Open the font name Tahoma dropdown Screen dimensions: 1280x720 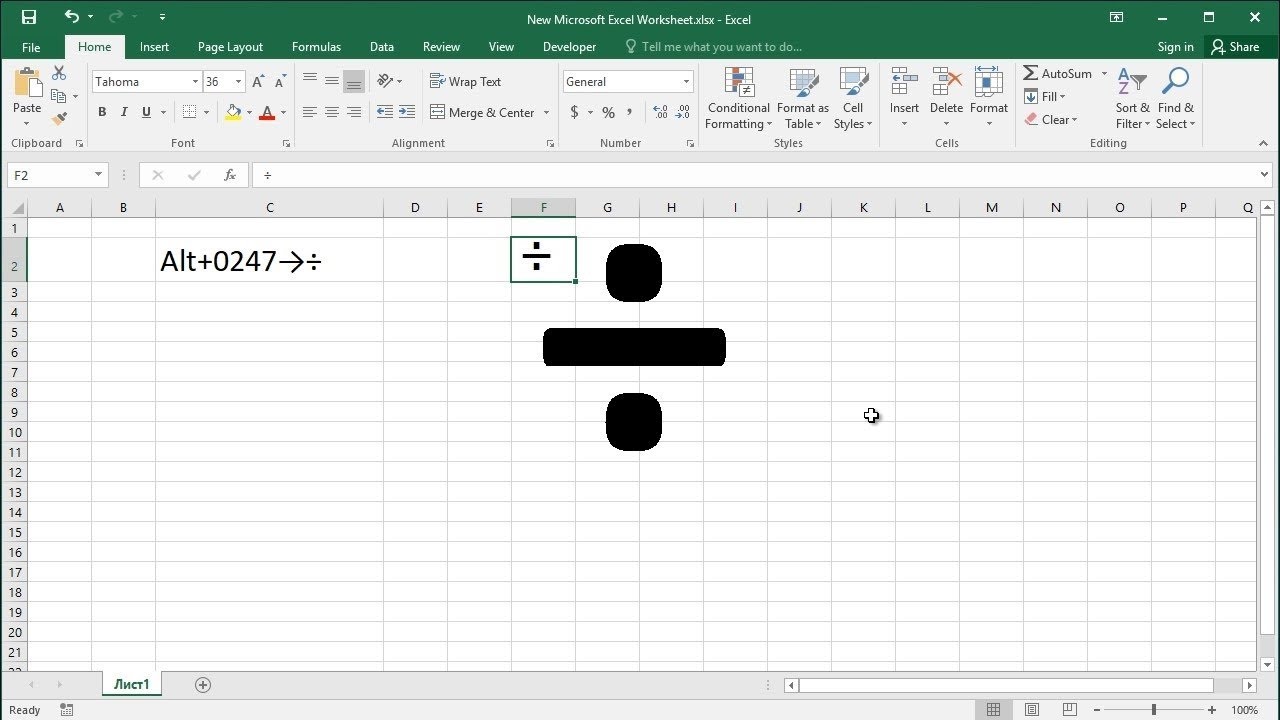[195, 82]
